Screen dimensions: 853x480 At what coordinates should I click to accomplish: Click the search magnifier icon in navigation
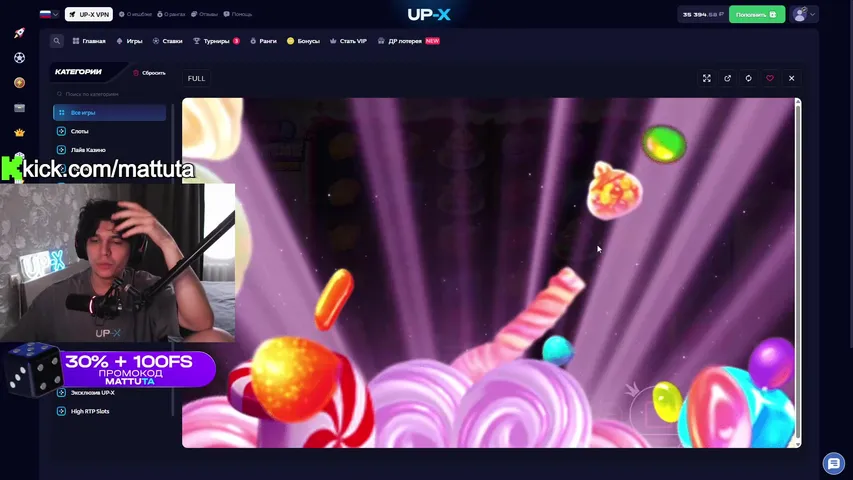point(57,41)
